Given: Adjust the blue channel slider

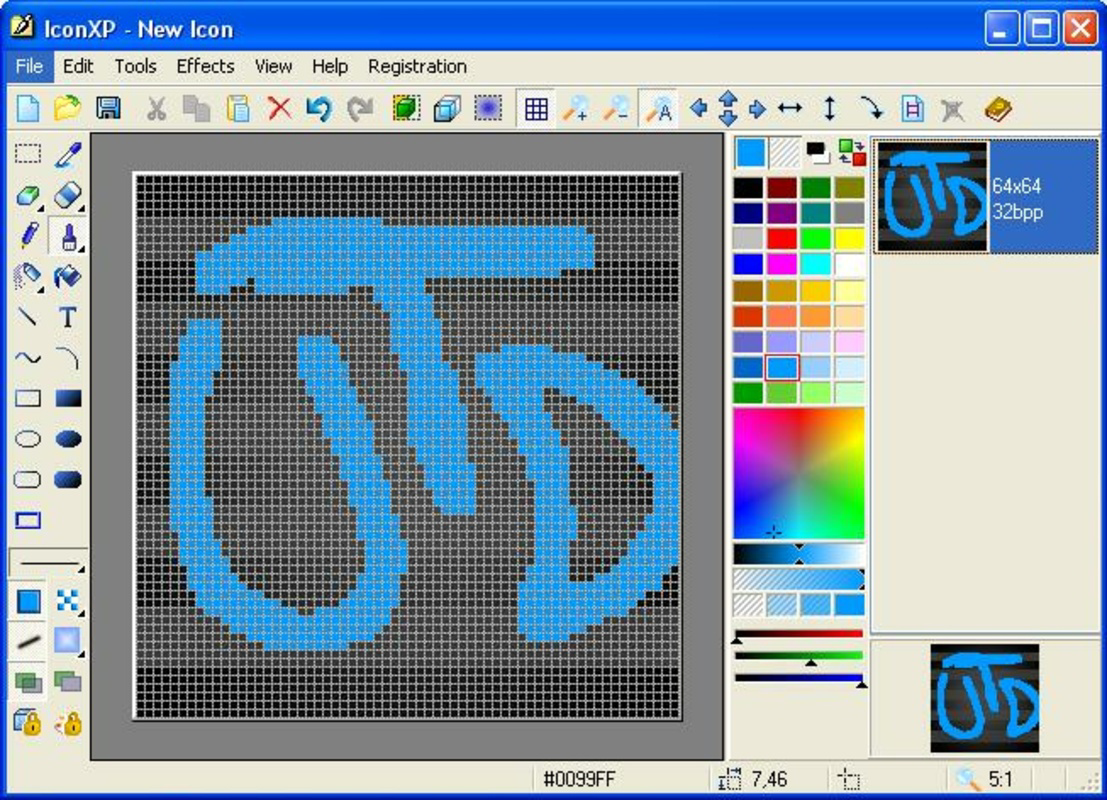Looking at the screenshot, I should tap(798, 678).
